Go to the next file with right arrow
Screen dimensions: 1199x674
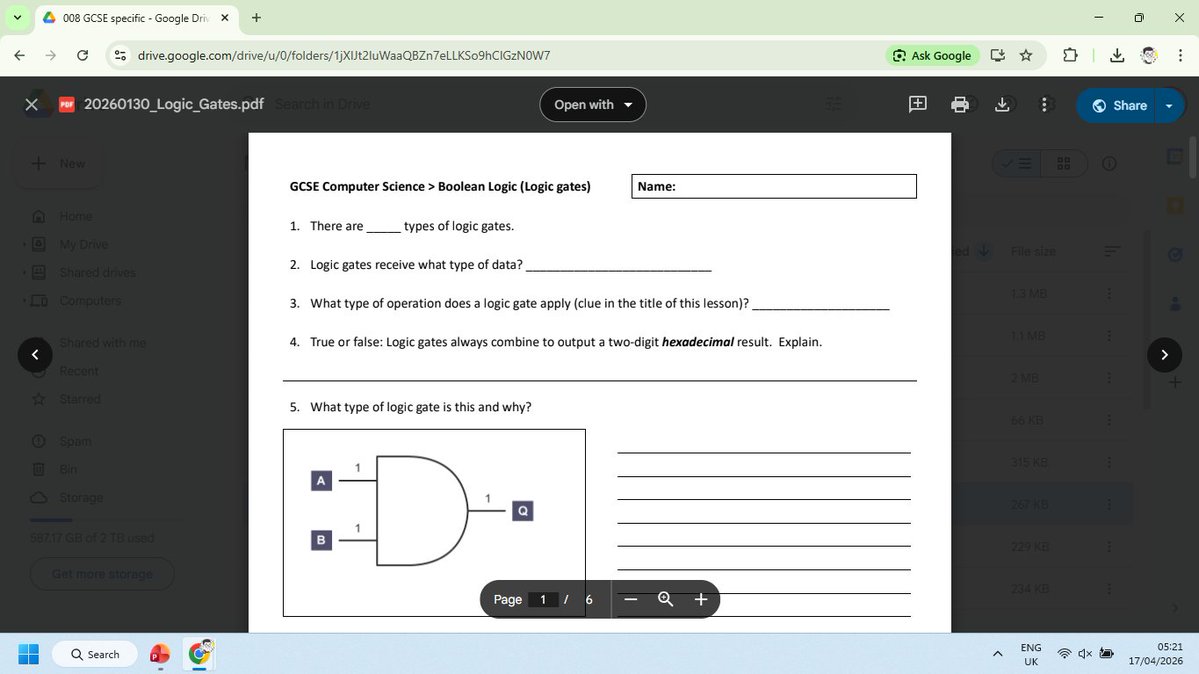click(x=1164, y=354)
